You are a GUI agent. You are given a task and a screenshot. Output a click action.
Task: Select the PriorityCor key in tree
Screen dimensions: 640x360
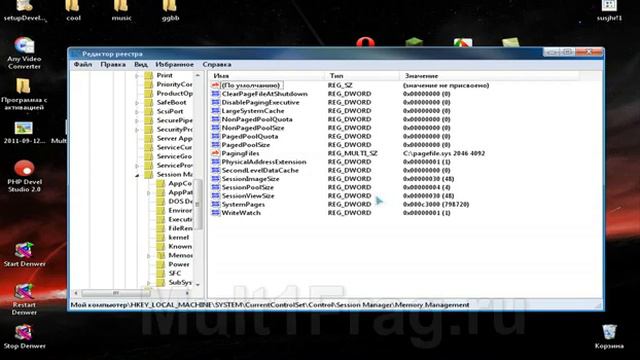(x=174, y=84)
